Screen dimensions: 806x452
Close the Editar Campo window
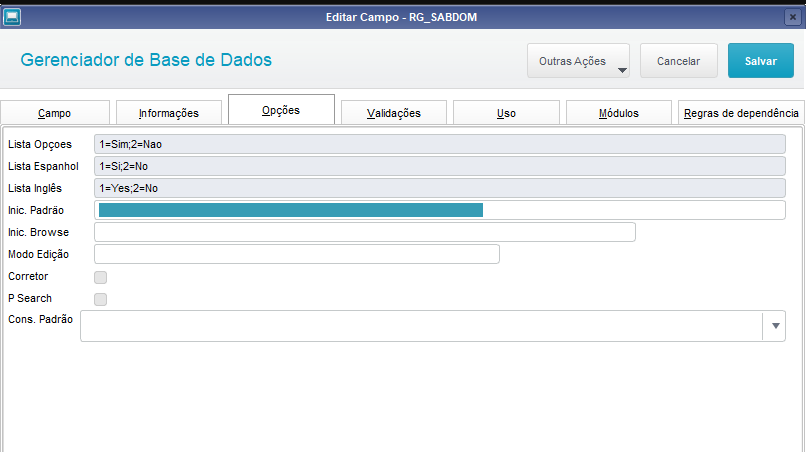point(793,17)
